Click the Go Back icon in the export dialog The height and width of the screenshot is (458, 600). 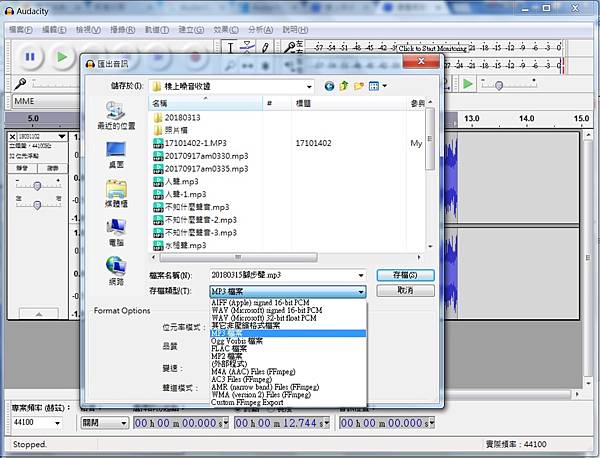pos(329,86)
